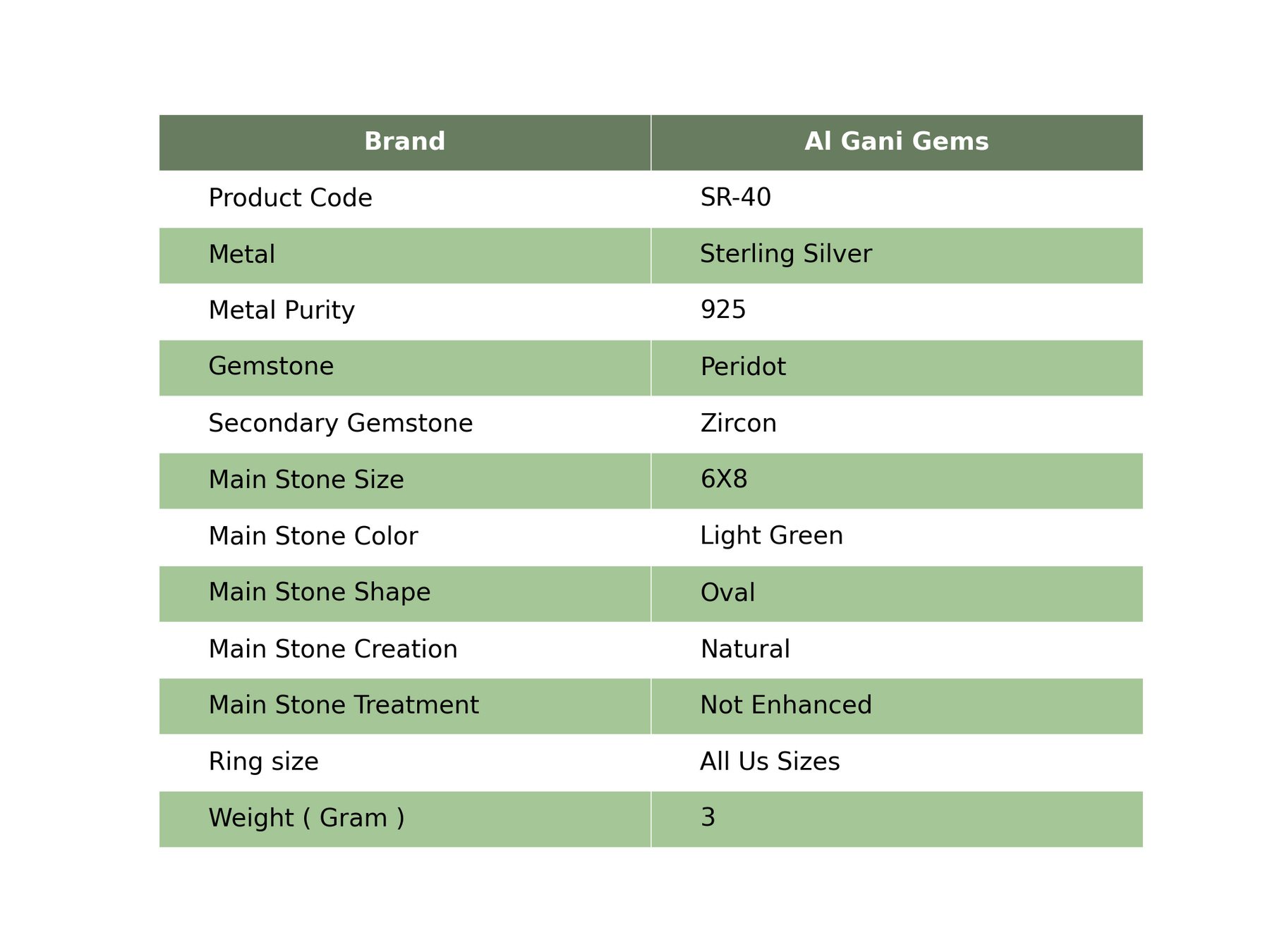Select the Zircon value cell
Image resolution: width=1270 pixels, height=952 pixels.
[x=897, y=424]
